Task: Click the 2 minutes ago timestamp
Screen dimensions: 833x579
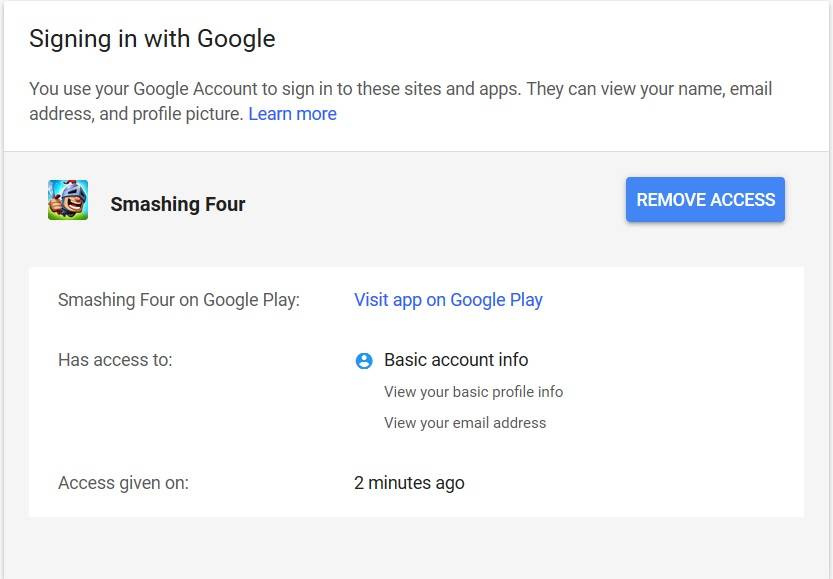Action: tap(409, 483)
